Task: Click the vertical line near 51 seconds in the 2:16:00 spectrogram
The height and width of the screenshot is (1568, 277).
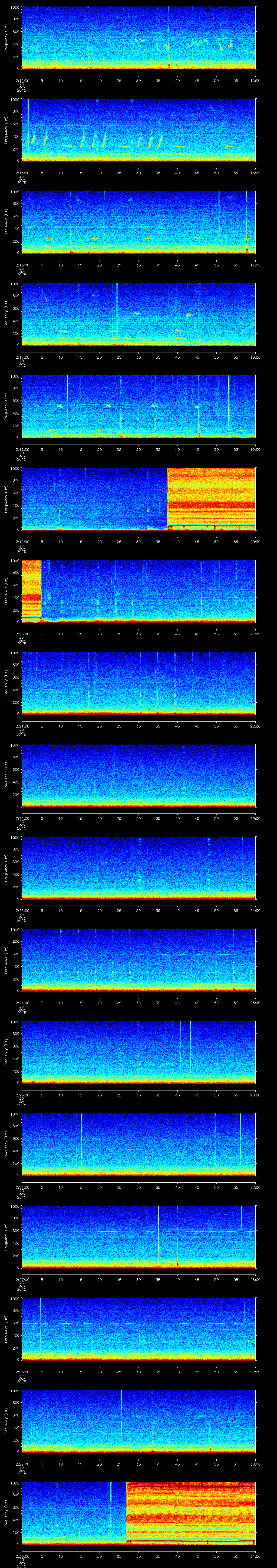Action: 219,218
